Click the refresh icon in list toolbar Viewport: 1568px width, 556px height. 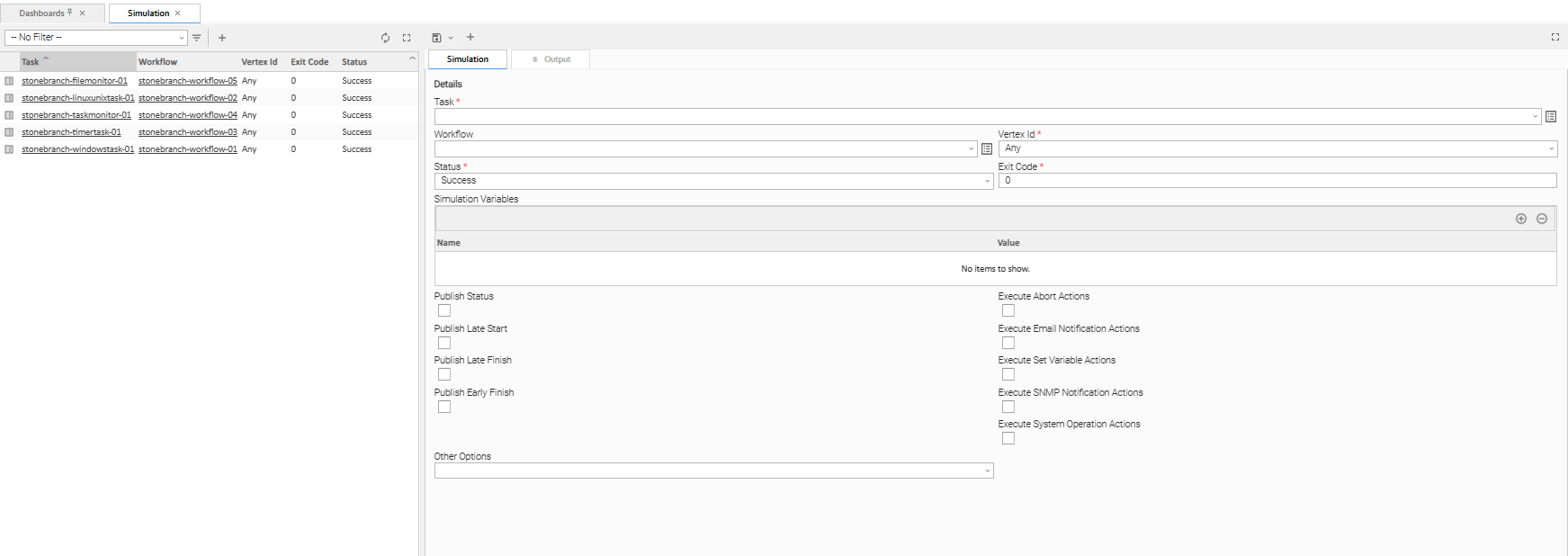385,38
